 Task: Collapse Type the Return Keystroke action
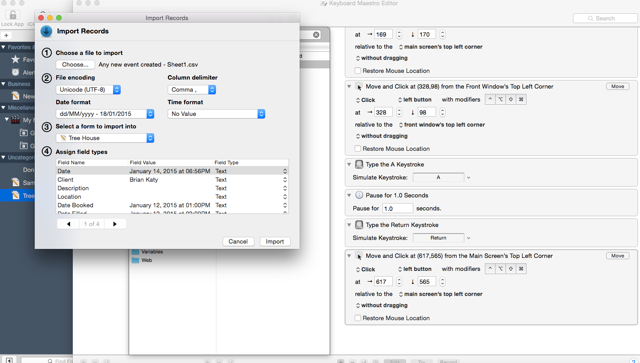[x=349, y=225]
